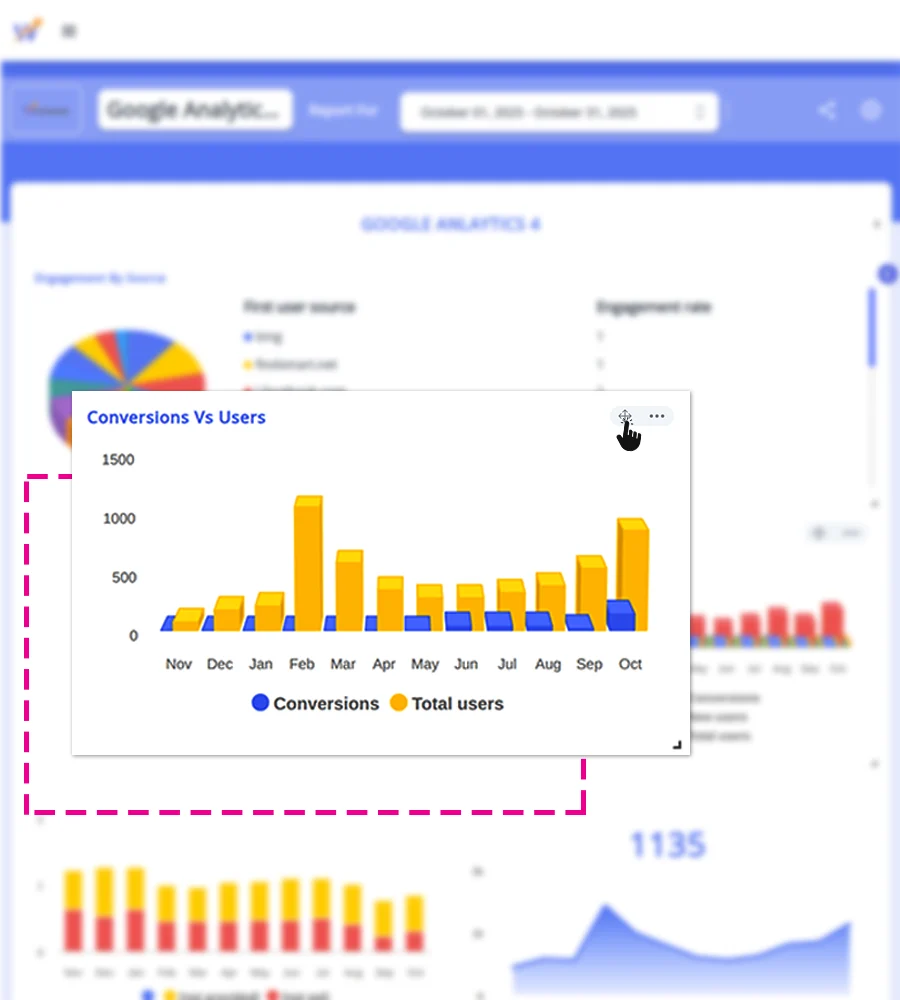Click the circular help badge on the right edge
This screenshot has height=1000, width=900.
pyautogui.click(x=888, y=274)
